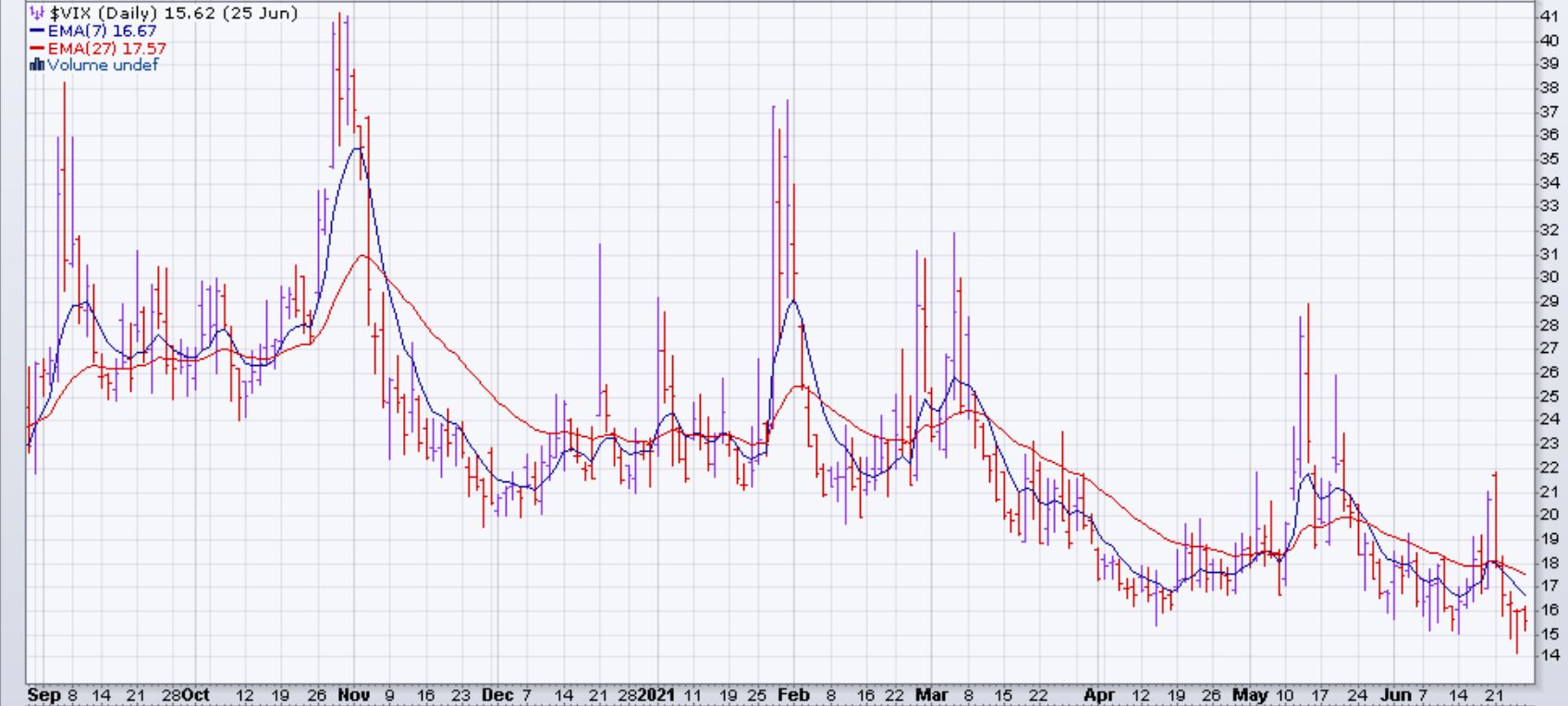Select the EMA(7) 16.67 legend text
1568x706 pixels.
tap(102, 30)
